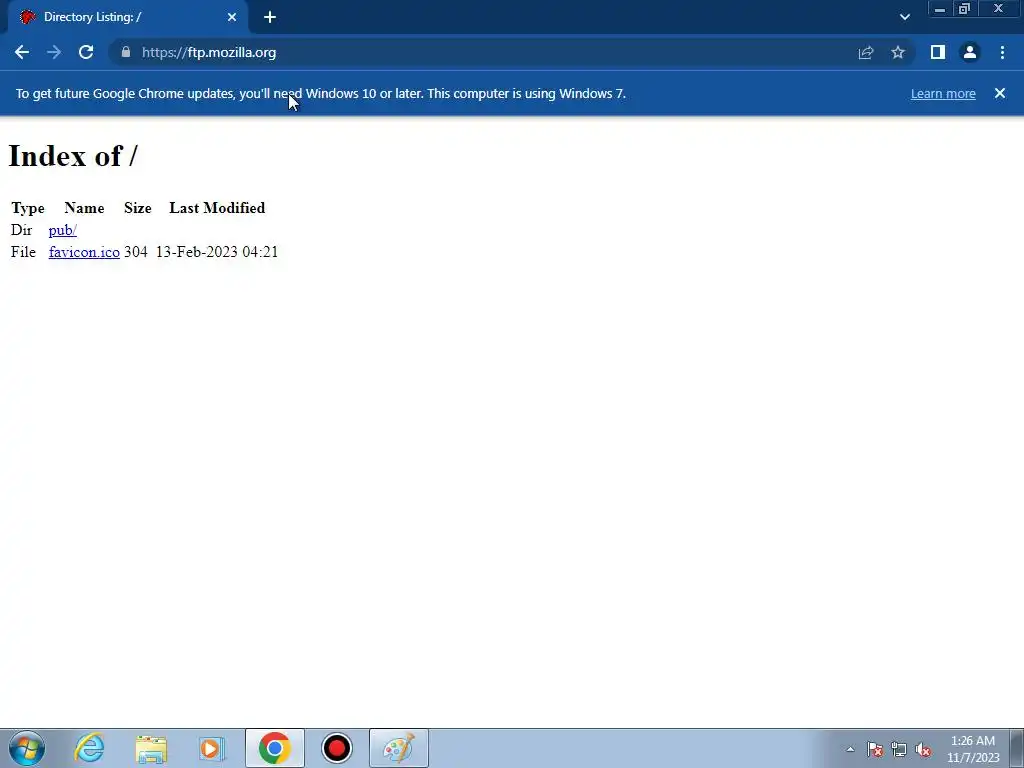This screenshot has width=1024, height=768.
Task: Reload the current page
Action: (x=86, y=52)
